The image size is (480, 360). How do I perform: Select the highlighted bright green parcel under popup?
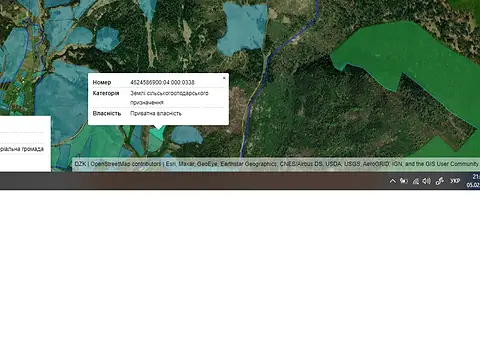tap(157, 134)
